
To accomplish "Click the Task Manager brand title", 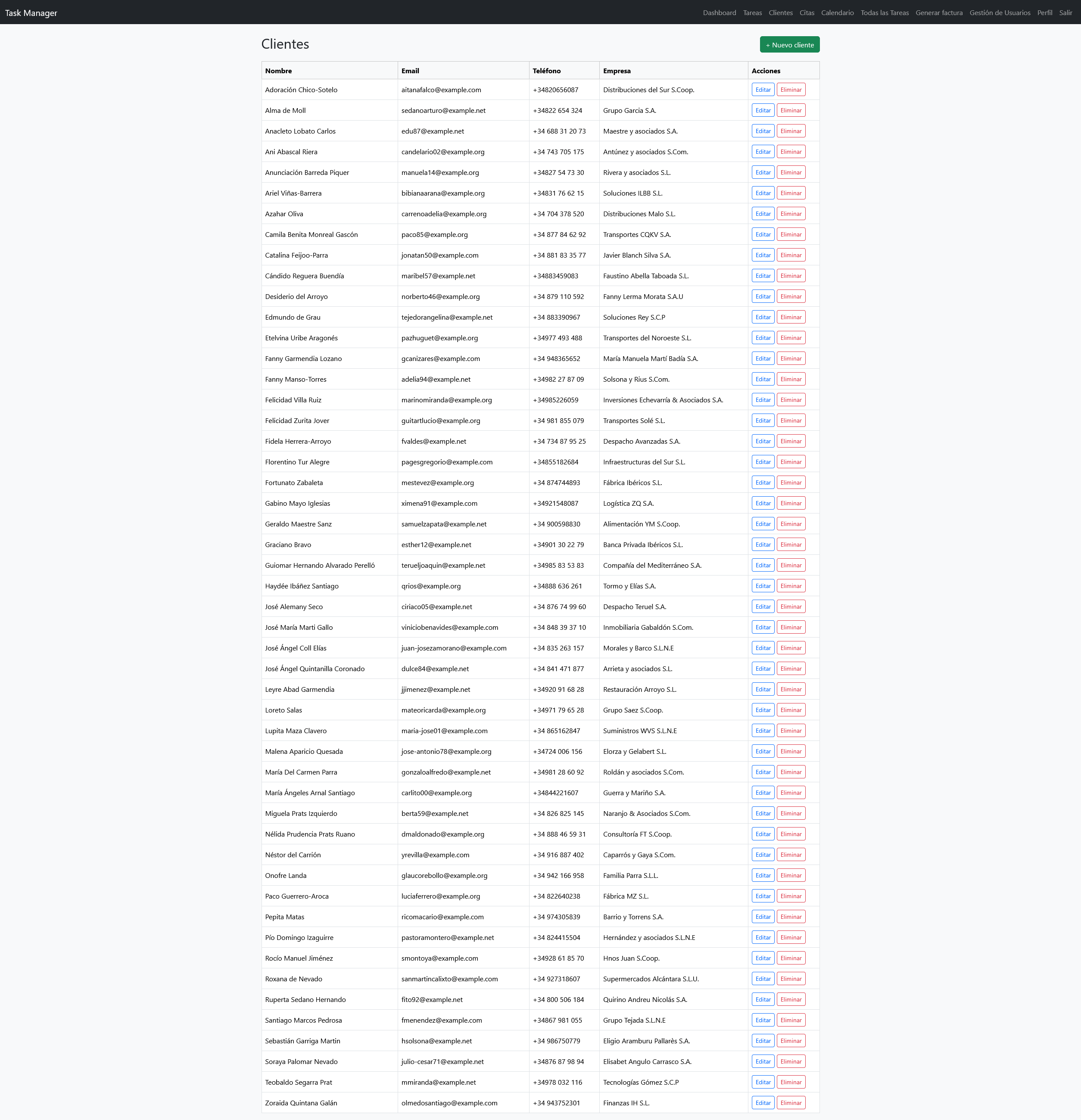I will pyautogui.click(x=31, y=12).
